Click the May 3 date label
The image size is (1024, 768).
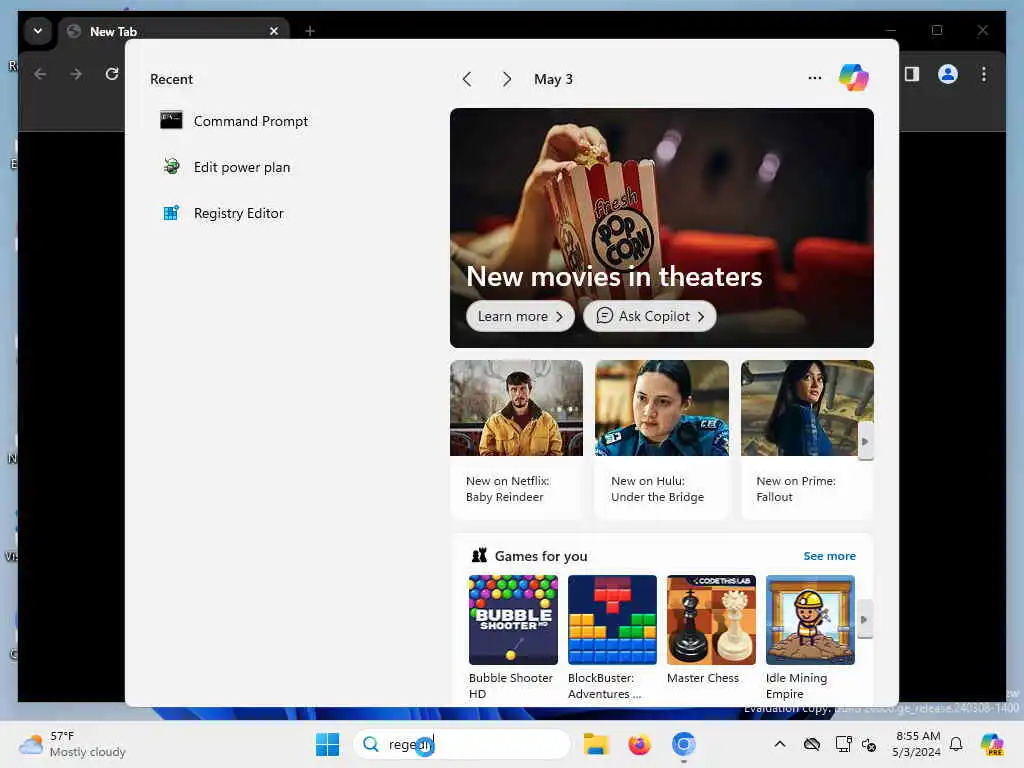coord(553,79)
